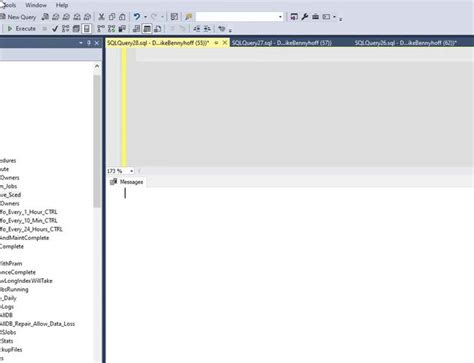Select the Every_1_Hour_CTRL tree item
Viewport: 474px width, 363px height.
pyautogui.click(x=29, y=212)
